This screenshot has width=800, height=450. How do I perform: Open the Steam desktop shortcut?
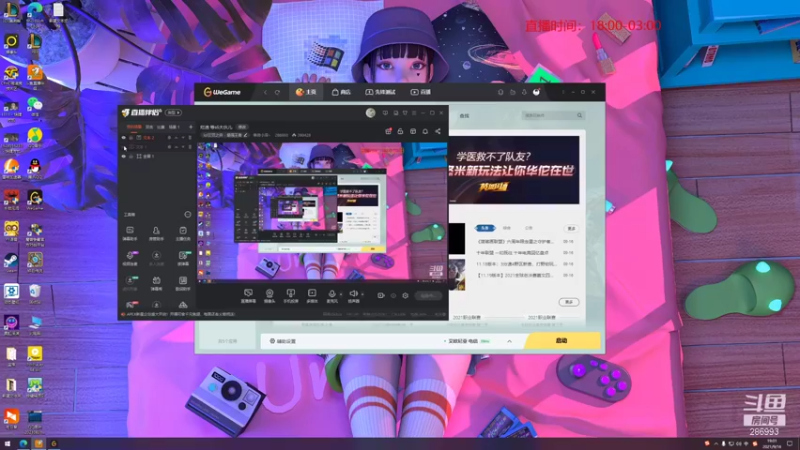click(11, 262)
